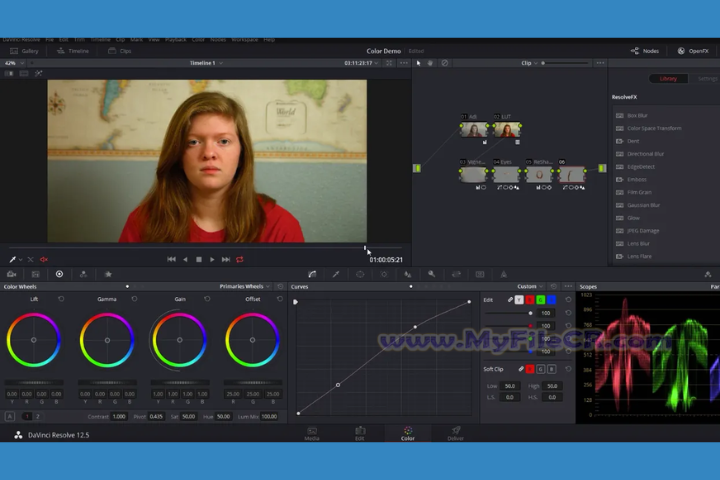Image resolution: width=720 pixels, height=480 pixels.
Task: Toggle the Y luminance curve channel
Action: point(519,300)
